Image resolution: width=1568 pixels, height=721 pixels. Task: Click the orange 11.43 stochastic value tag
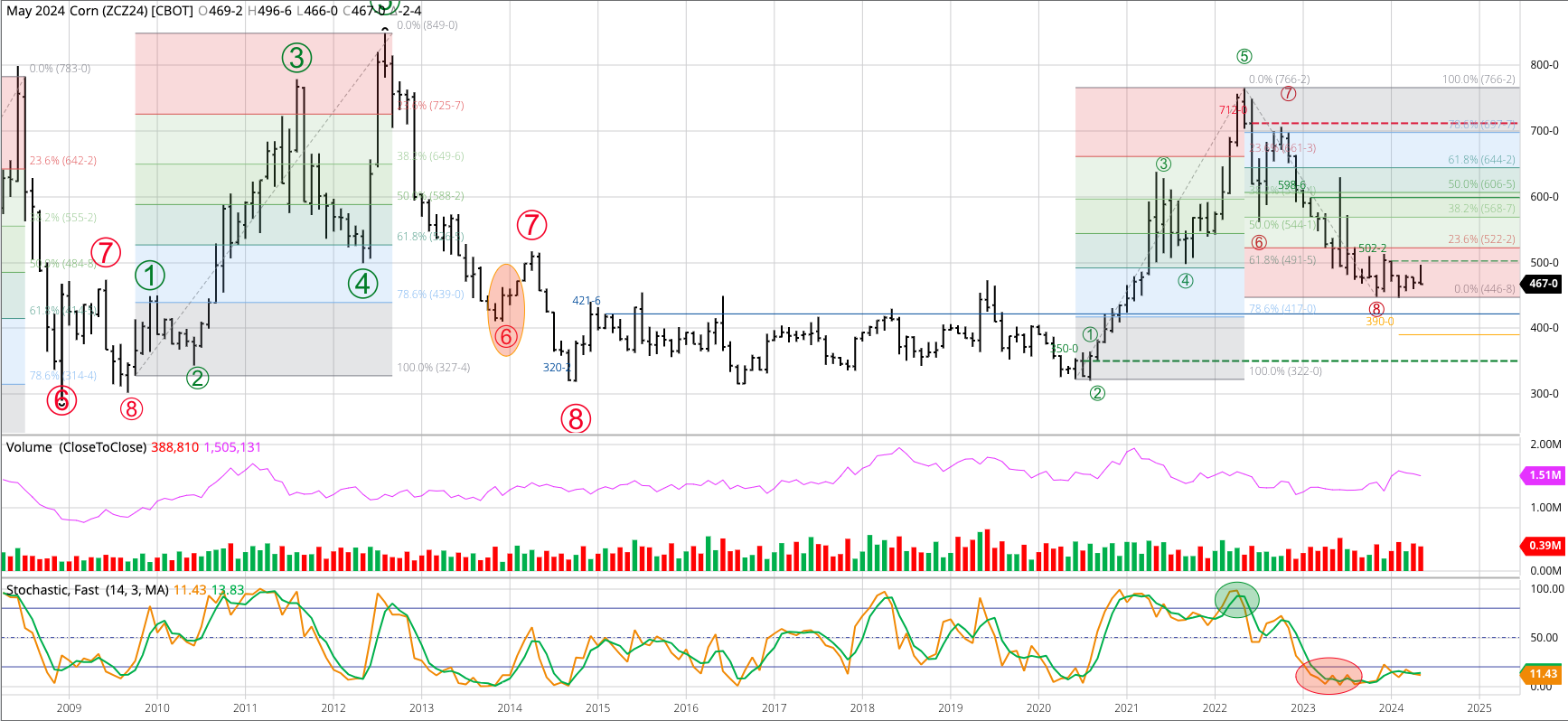click(1543, 674)
